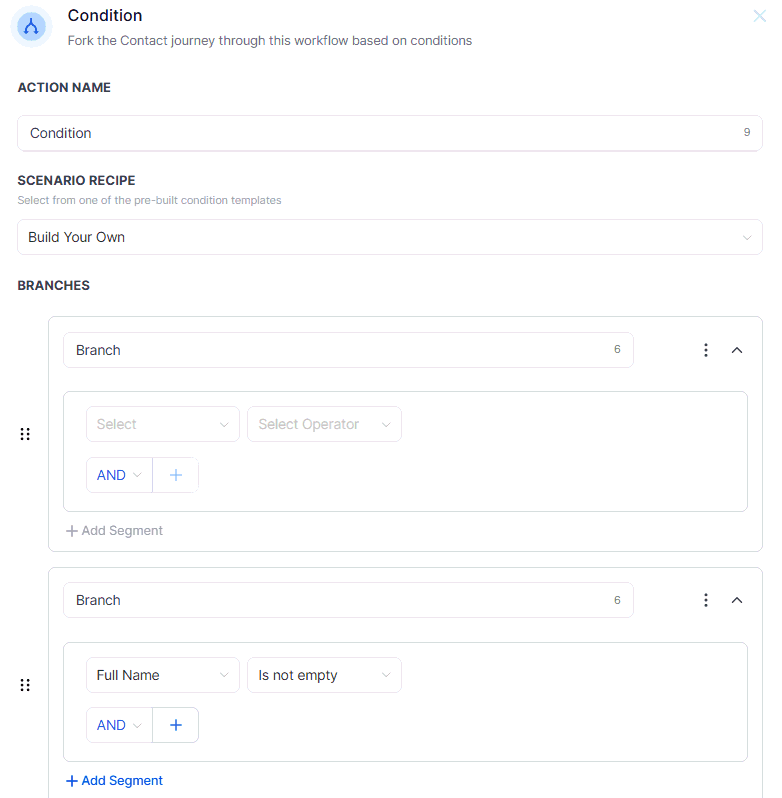This screenshot has height=798, width=782.
Task: Click the first branch drag handle
Action: coord(25,434)
